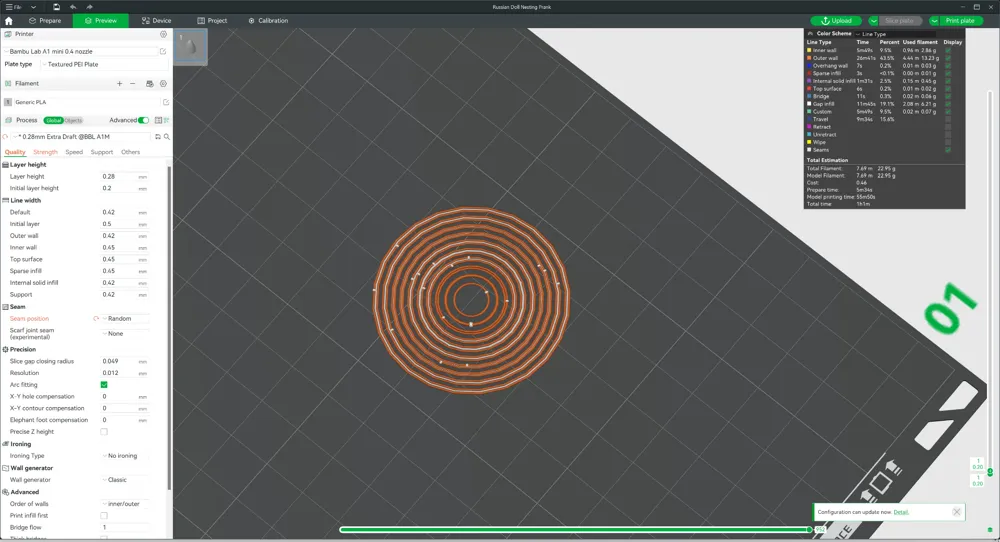Open dropdown arrow beside Print plate
Viewport: 1000px width, 542px height.
point(934,21)
